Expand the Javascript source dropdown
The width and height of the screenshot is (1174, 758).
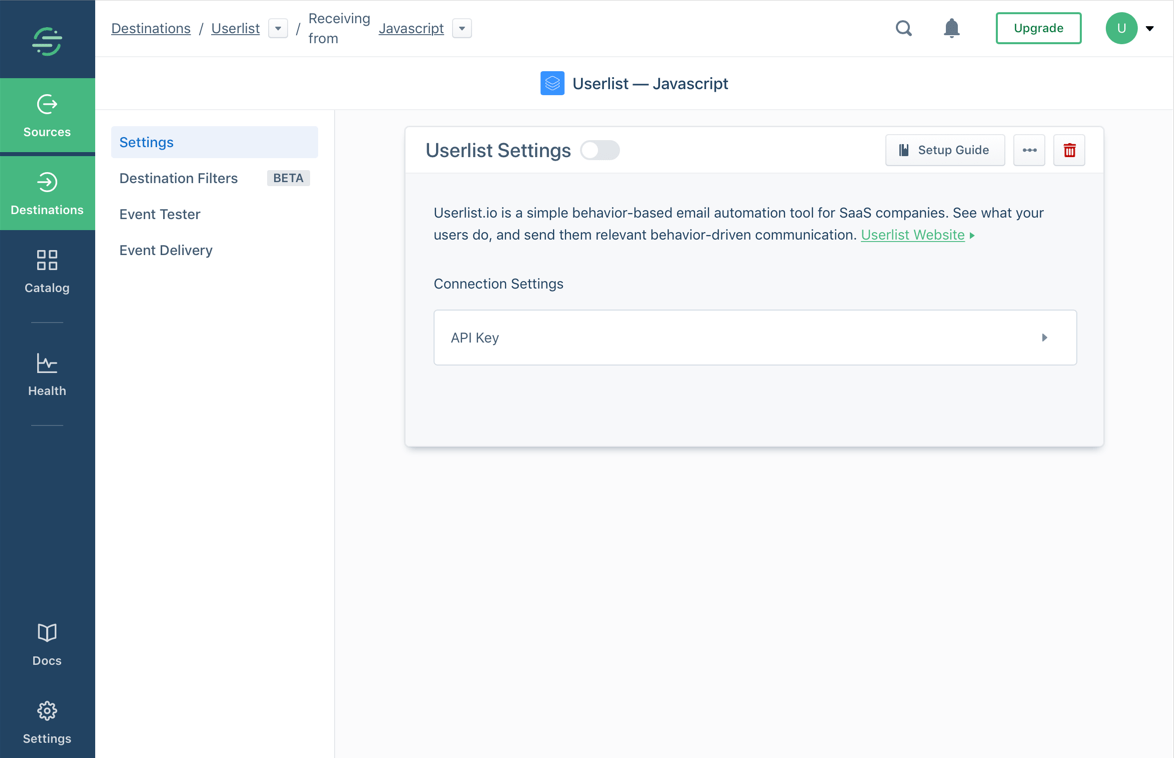point(461,28)
